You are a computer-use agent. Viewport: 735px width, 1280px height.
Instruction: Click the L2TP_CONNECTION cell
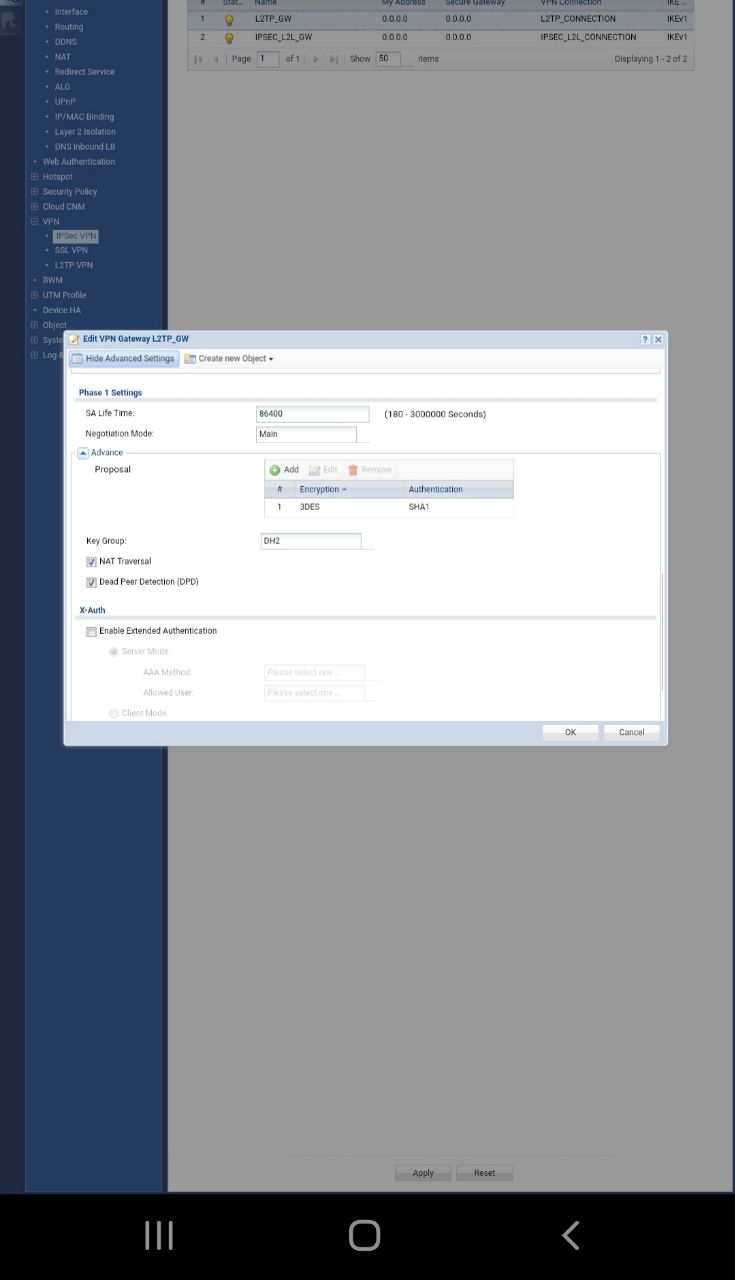click(578, 19)
